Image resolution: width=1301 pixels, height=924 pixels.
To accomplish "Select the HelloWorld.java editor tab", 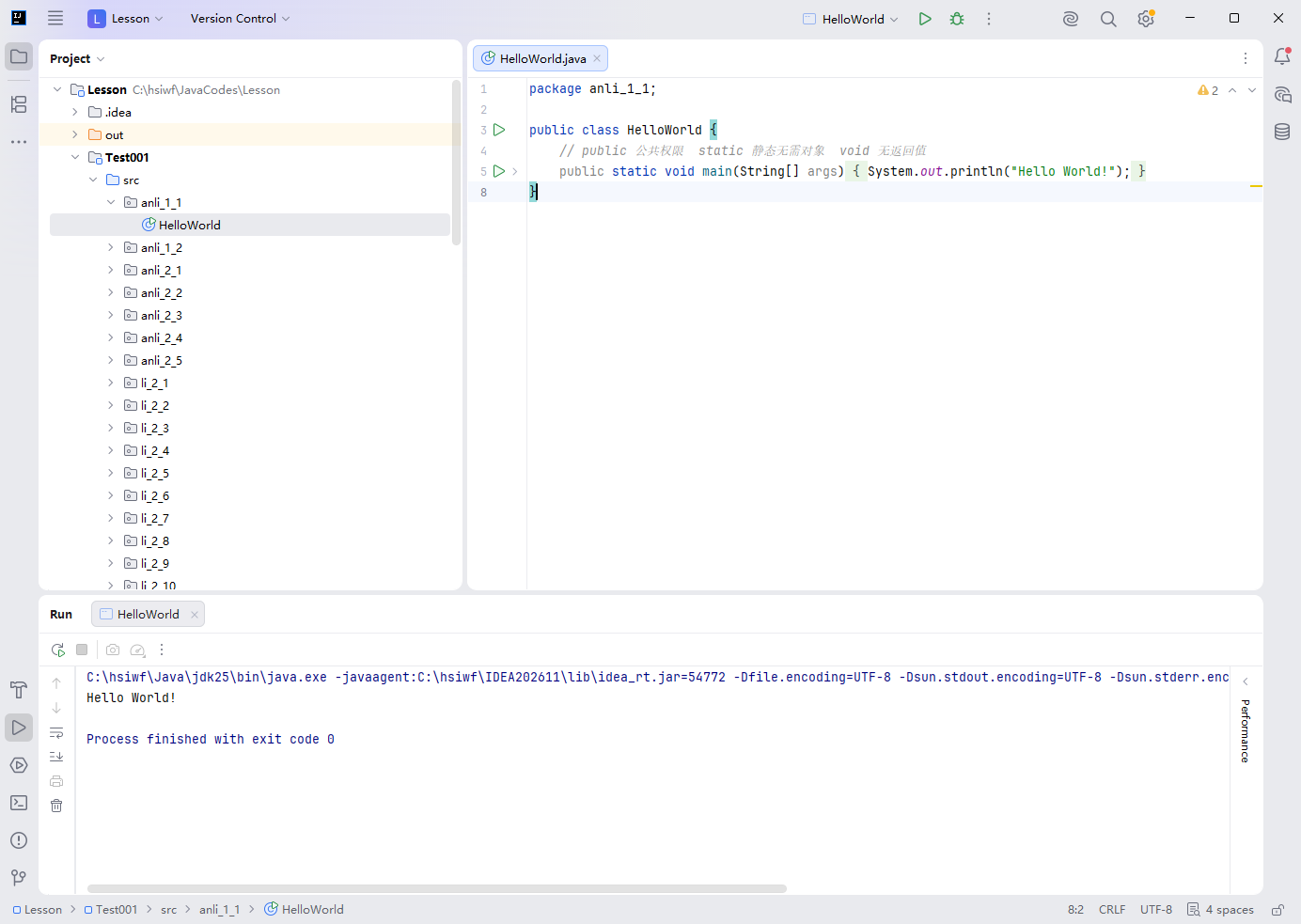I will tap(541, 58).
